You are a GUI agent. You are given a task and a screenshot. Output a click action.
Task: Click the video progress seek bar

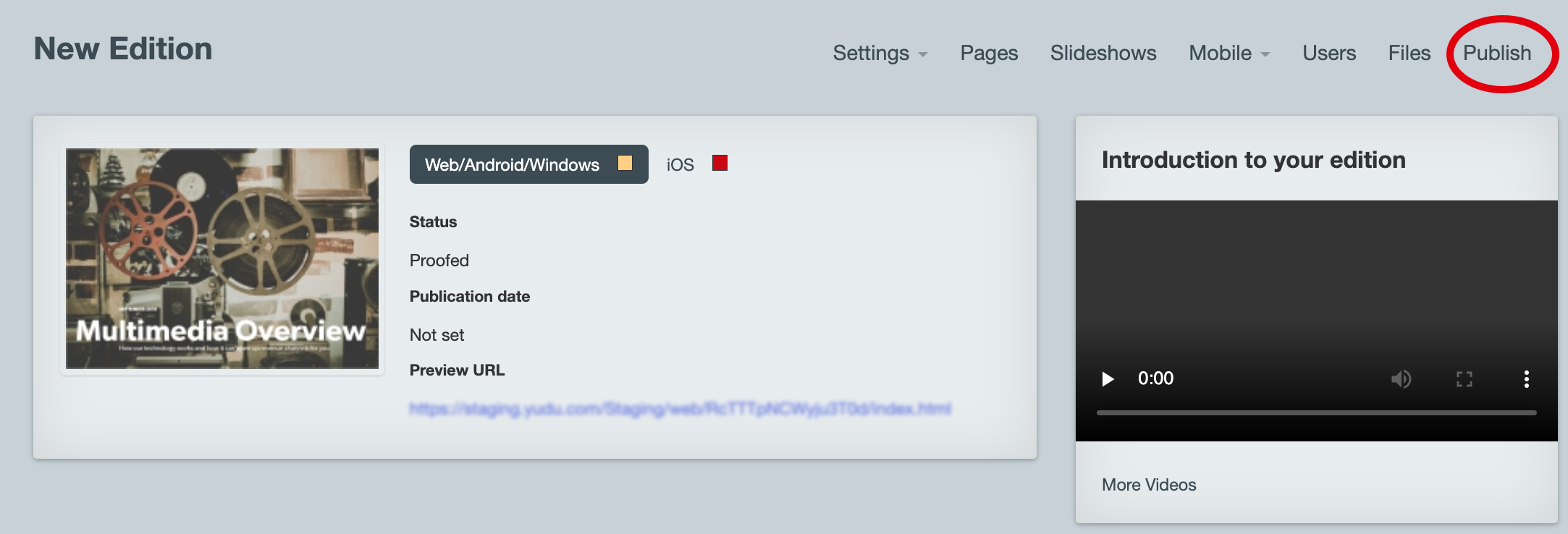click(x=1316, y=412)
